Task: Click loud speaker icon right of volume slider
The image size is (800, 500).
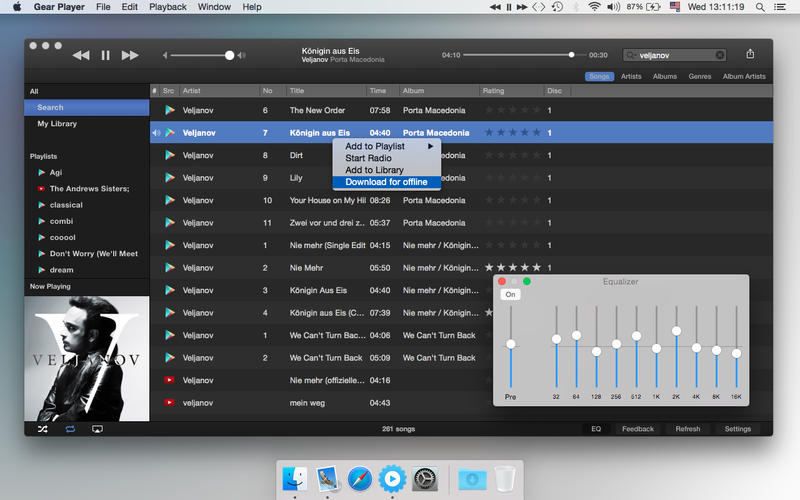Action: (x=242, y=55)
